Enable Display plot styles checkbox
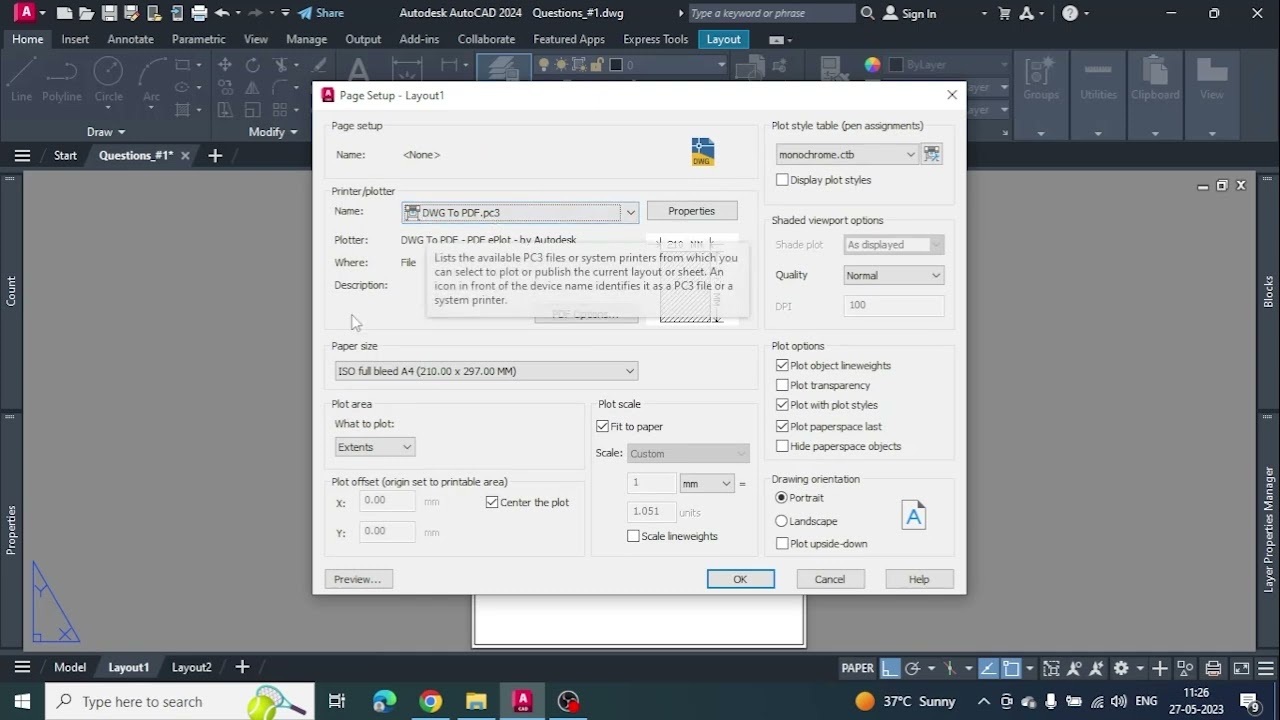 click(x=782, y=180)
